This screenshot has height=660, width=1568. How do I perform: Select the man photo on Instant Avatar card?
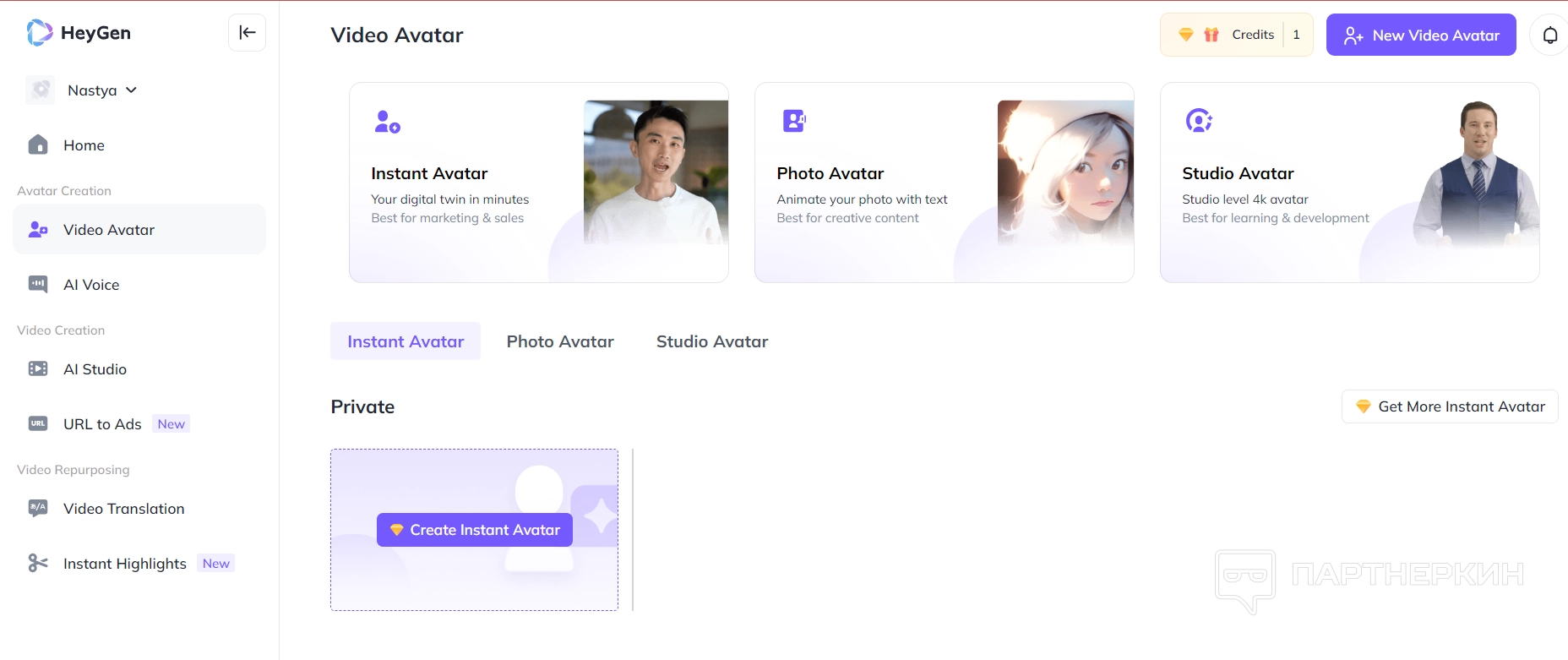pyautogui.click(x=656, y=172)
